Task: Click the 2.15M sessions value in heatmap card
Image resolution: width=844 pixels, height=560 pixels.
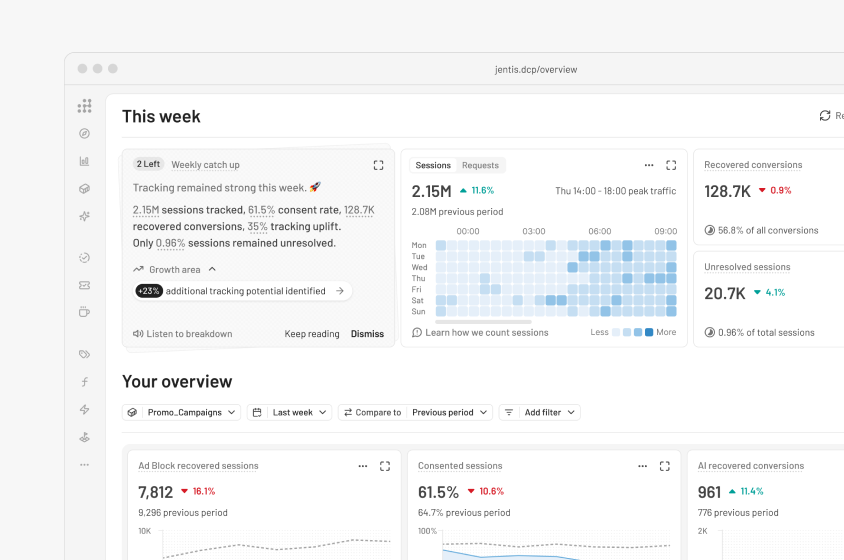Action: [431, 191]
